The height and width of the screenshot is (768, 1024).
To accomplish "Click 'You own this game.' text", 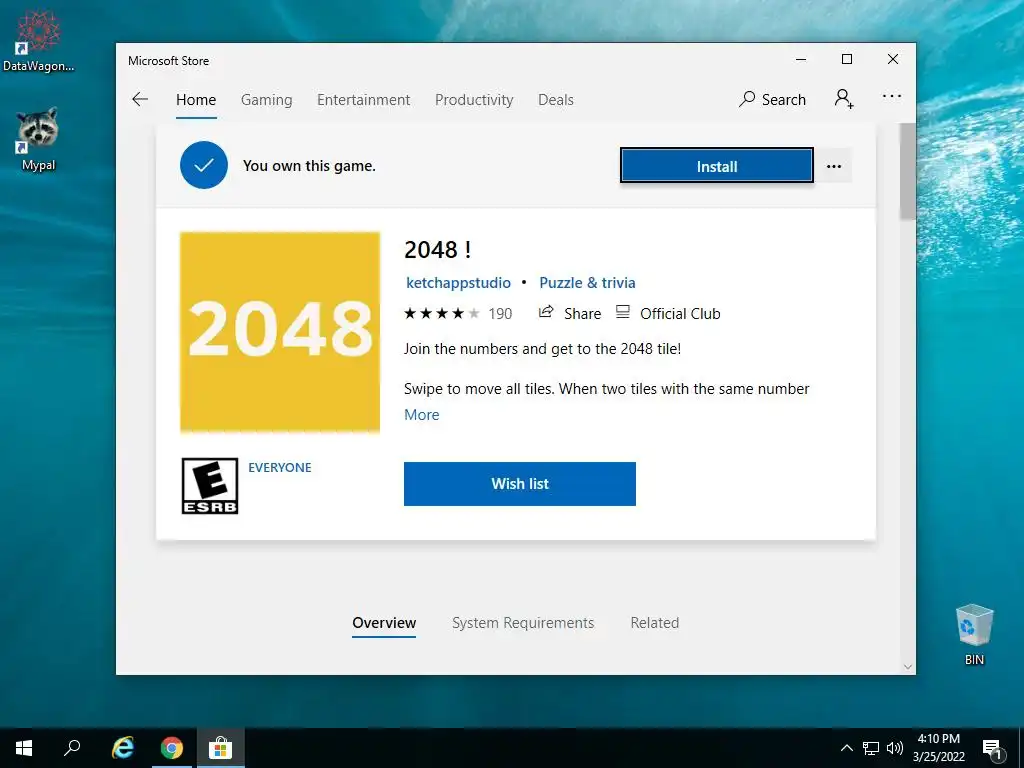I will (x=310, y=166).
